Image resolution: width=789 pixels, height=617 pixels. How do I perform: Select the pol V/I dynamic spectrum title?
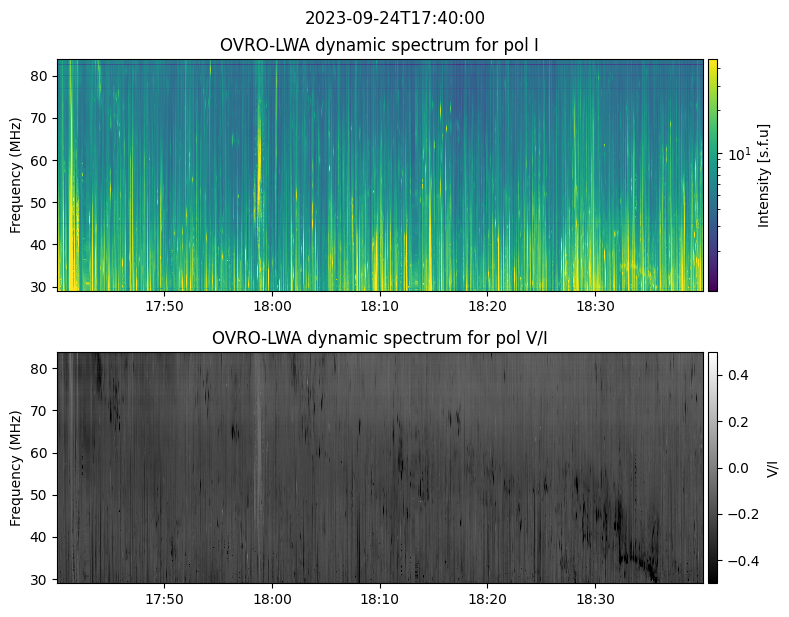(x=379, y=338)
